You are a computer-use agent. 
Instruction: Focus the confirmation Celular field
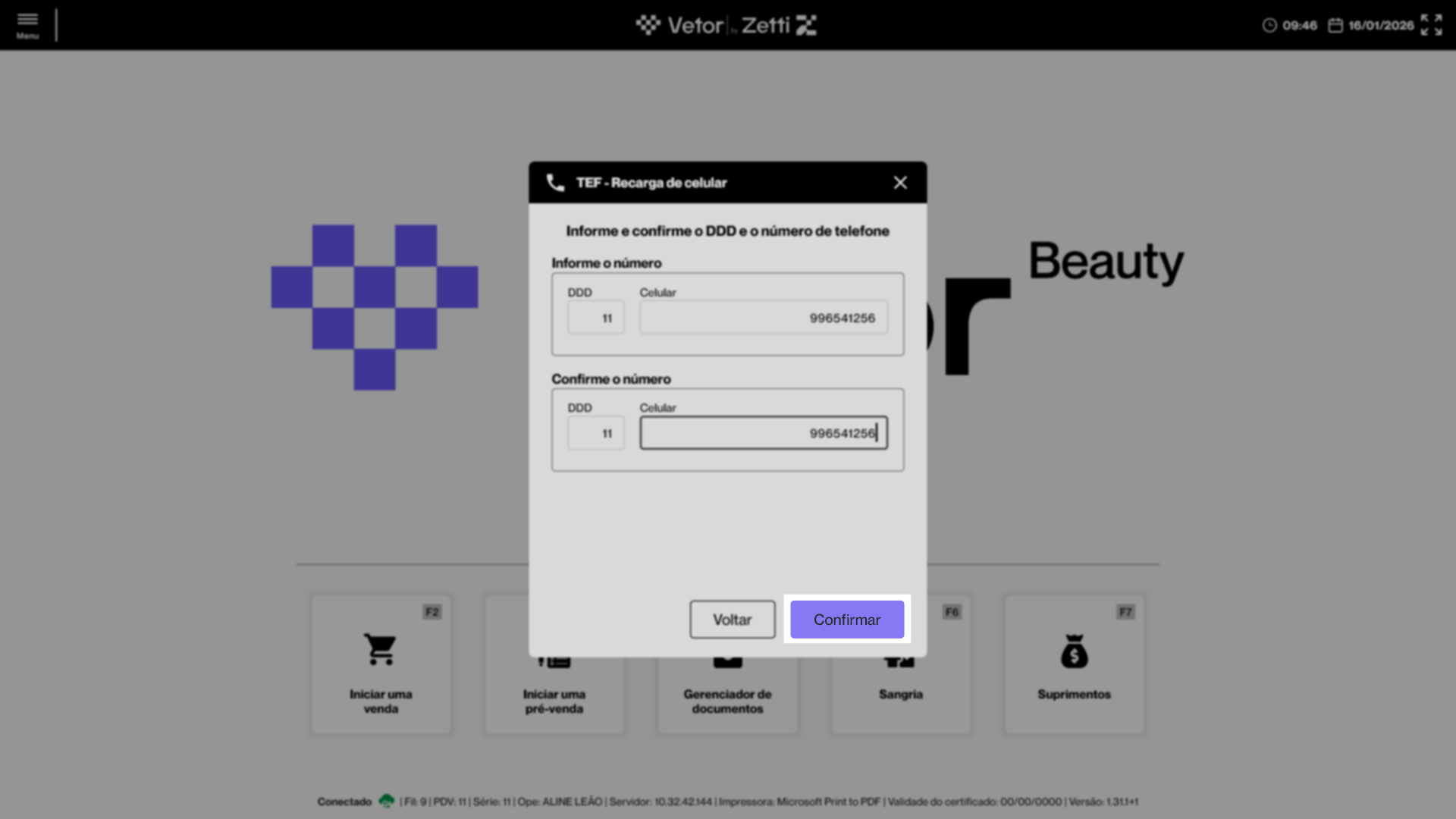click(763, 433)
